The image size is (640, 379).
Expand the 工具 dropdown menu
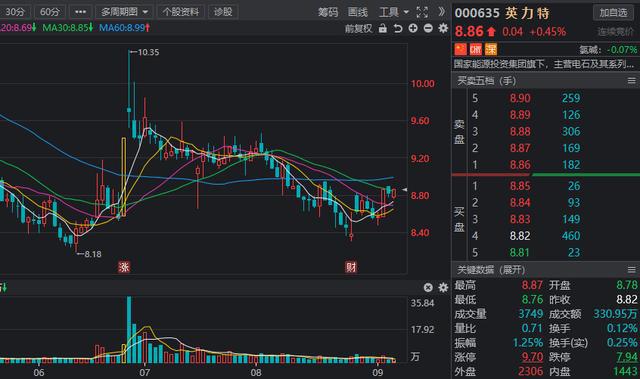click(x=394, y=12)
